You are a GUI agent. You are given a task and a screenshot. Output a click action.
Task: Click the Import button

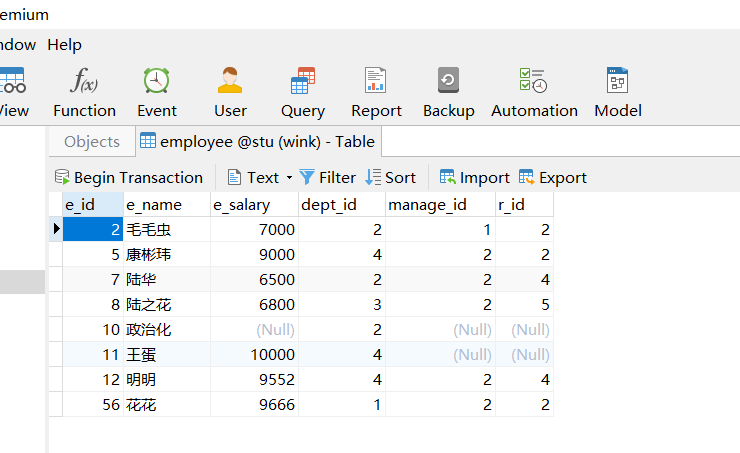click(474, 177)
